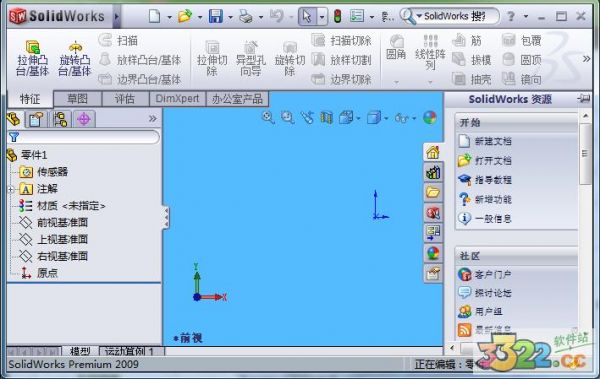Expand the ribbon overflow chevron

(586, 59)
